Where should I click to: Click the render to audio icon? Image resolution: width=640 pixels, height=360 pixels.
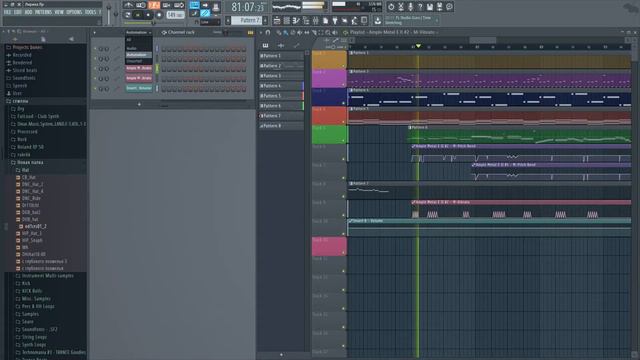(440, 7)
